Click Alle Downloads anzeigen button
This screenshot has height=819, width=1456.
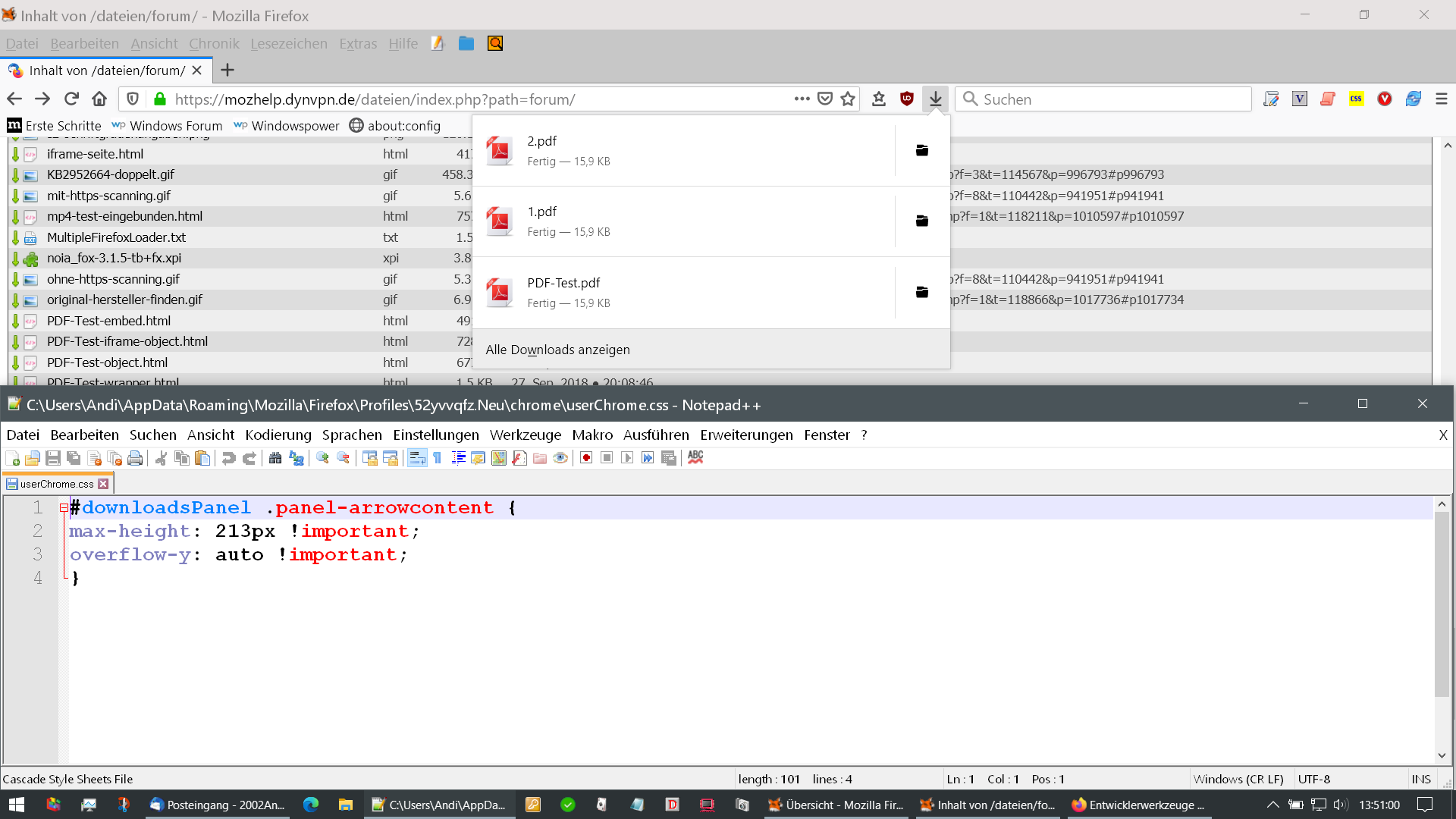point(557,350)
